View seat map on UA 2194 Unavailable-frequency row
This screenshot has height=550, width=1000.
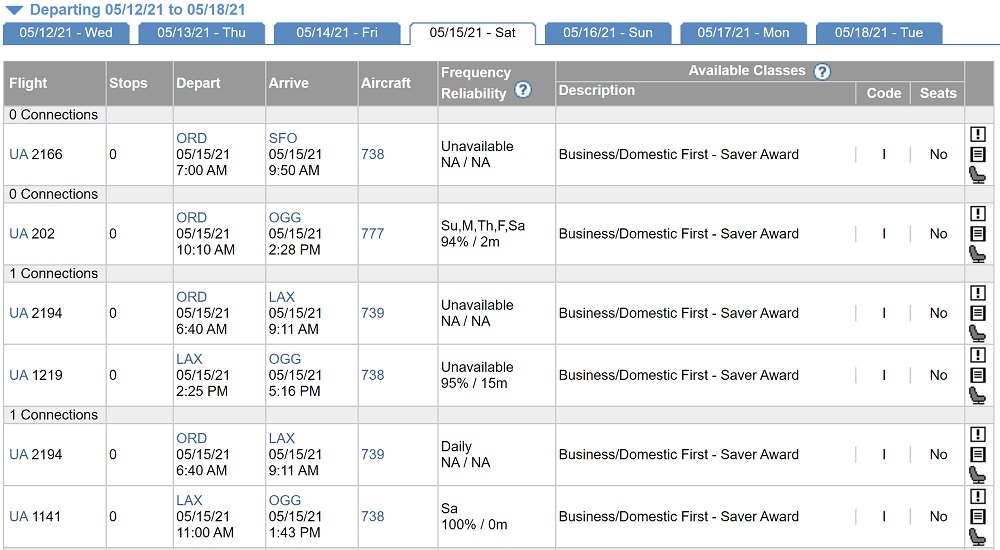(978, 333)
